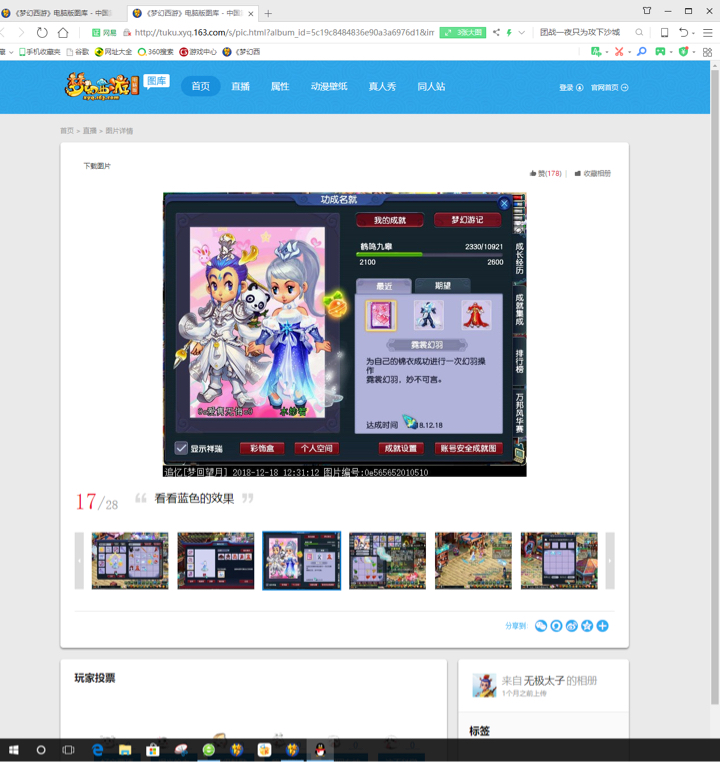Select the first thumbnail in the strip
This screenshot has width=720, height=762.
[130, 560]
